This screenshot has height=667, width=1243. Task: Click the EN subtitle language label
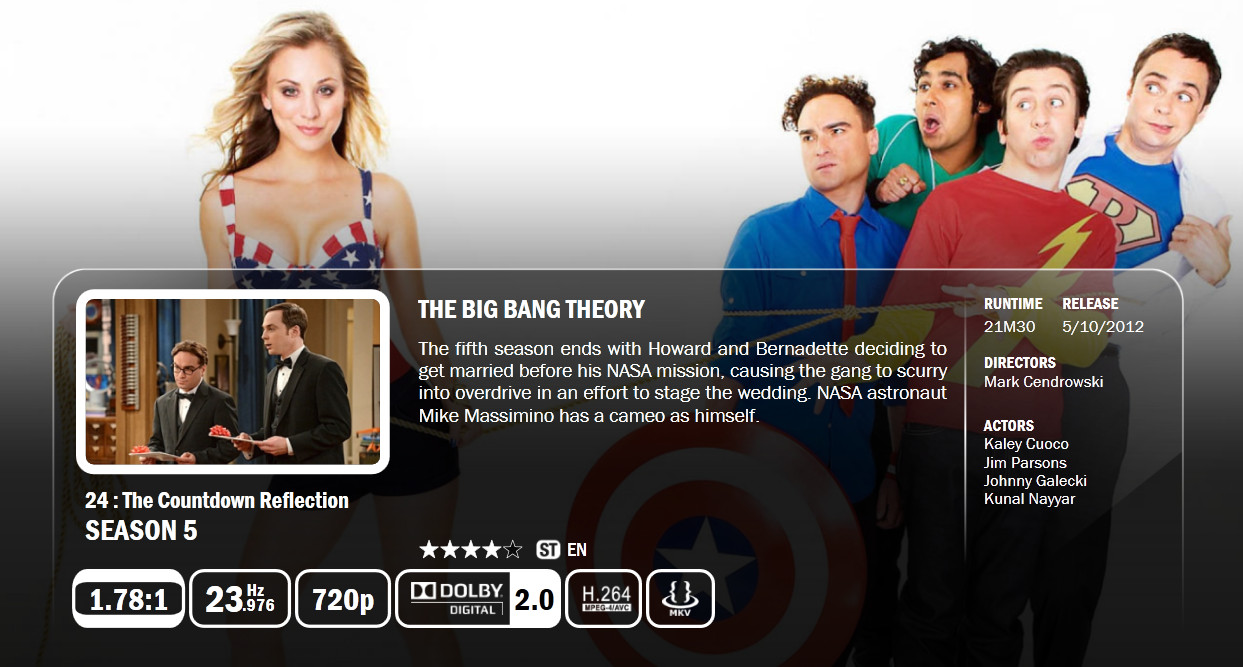pyautogui.click(x=577, y=550)
